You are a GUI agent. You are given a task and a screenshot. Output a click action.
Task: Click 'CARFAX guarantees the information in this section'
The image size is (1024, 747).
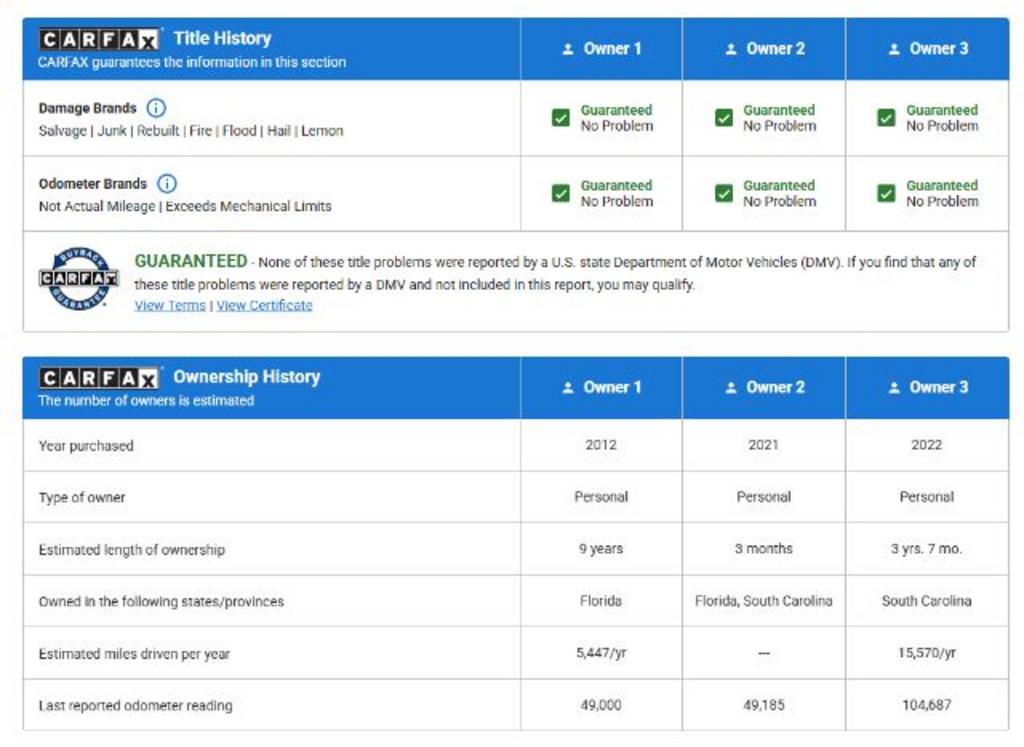click(192, 62)
